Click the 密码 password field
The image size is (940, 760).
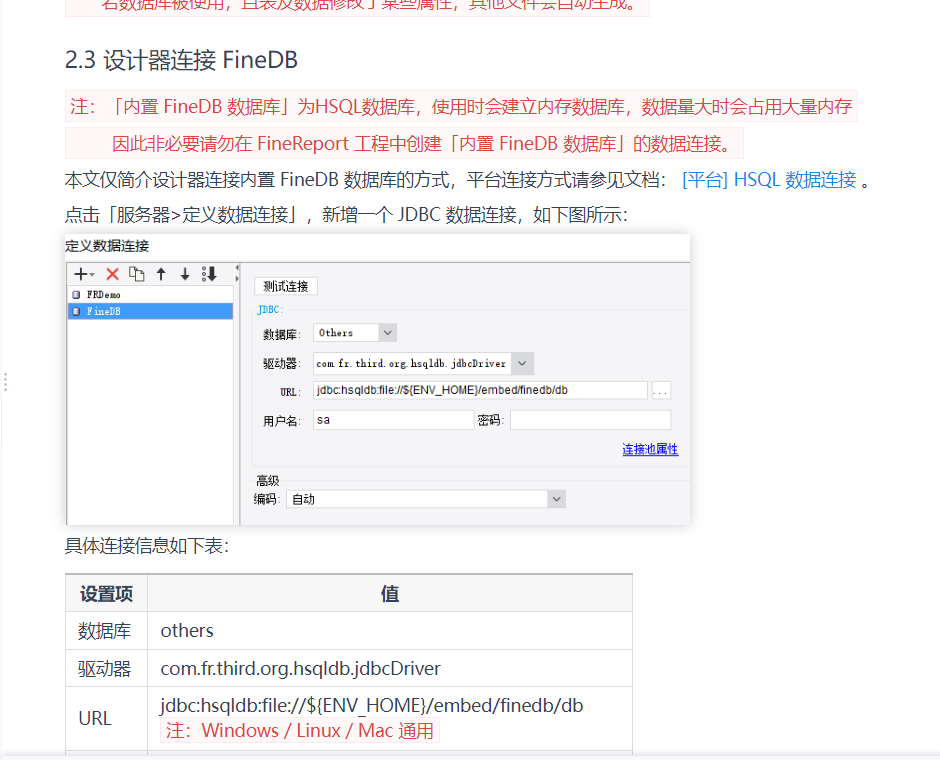pos(590,420)
